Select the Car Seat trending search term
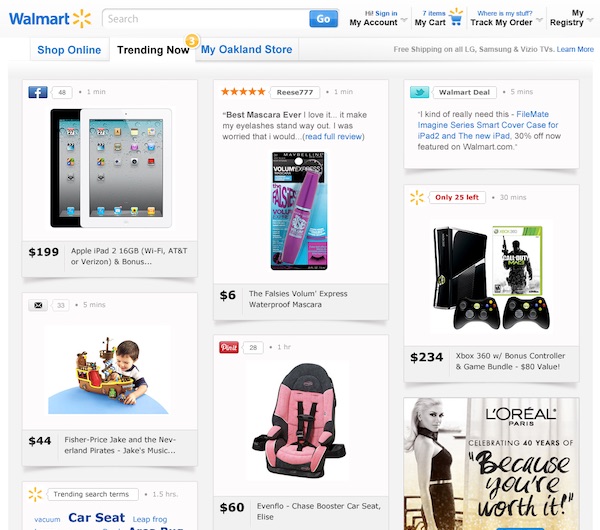The height and width of the screenshot is (530, 600). click(x=96, y=517)
